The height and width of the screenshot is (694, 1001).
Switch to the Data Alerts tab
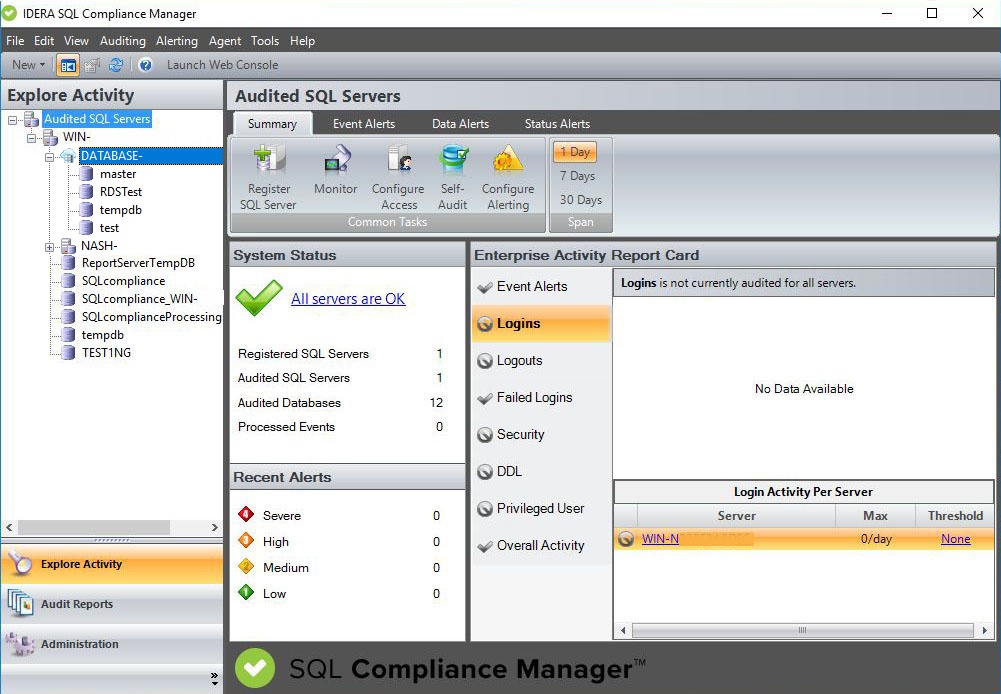[x=460, y=124]
